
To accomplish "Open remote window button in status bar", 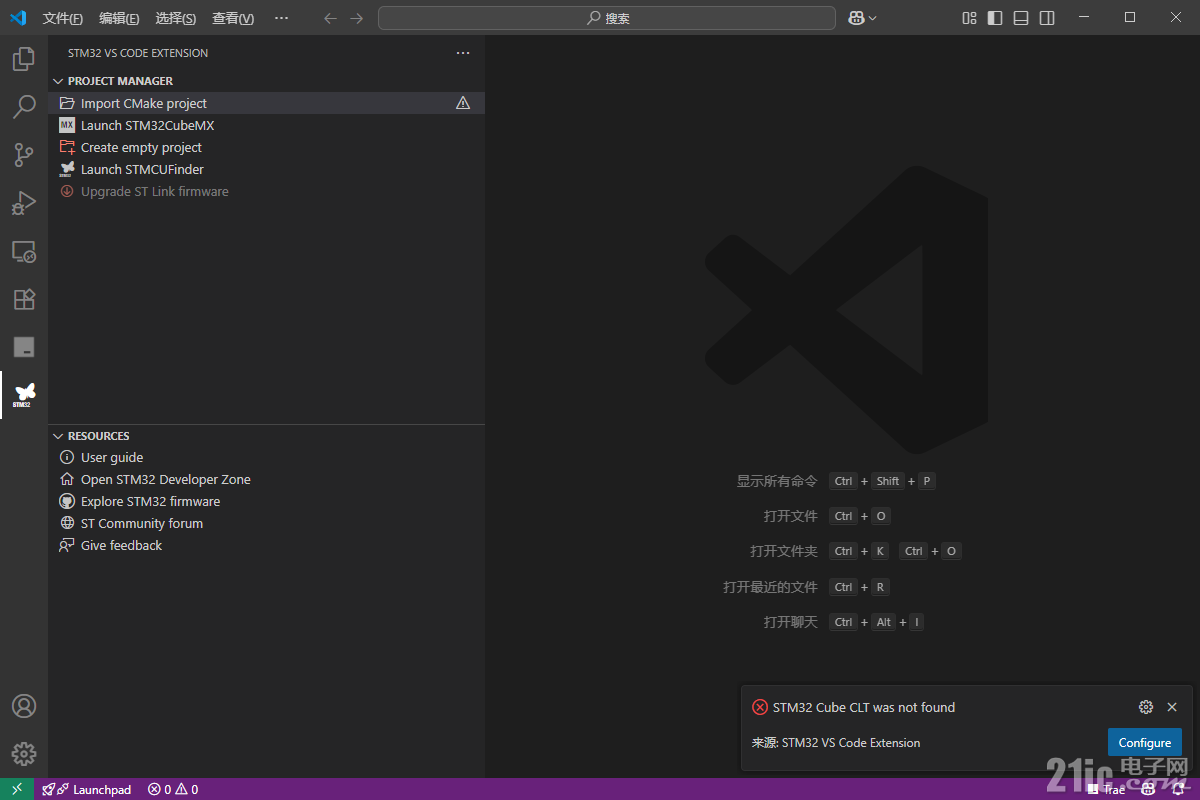I will click(17, 789).
